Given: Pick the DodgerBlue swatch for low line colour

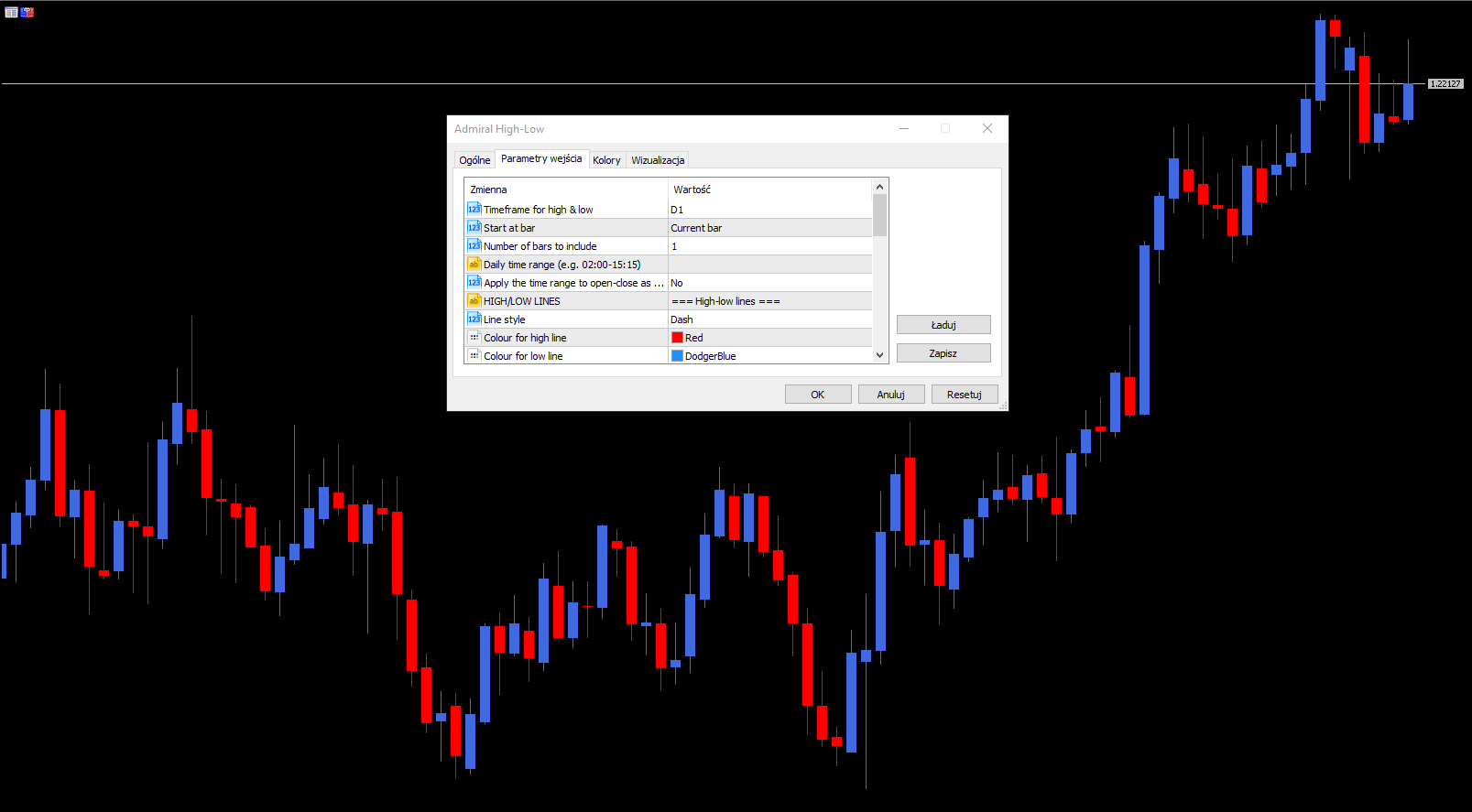Looking at the screenshot, I should 678,356.
